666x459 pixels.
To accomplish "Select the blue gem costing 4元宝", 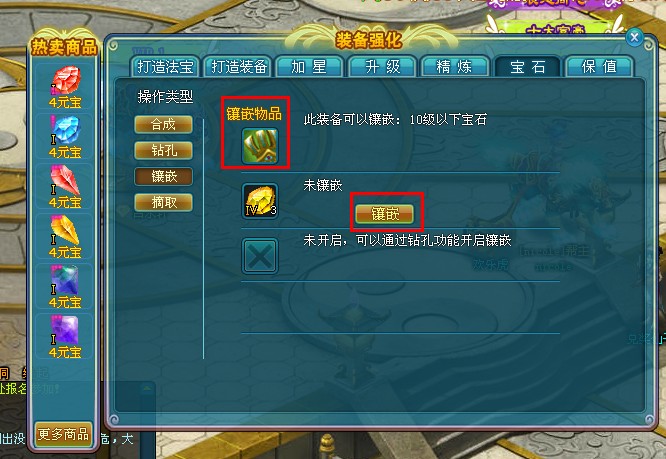I will tap(65, 130).
